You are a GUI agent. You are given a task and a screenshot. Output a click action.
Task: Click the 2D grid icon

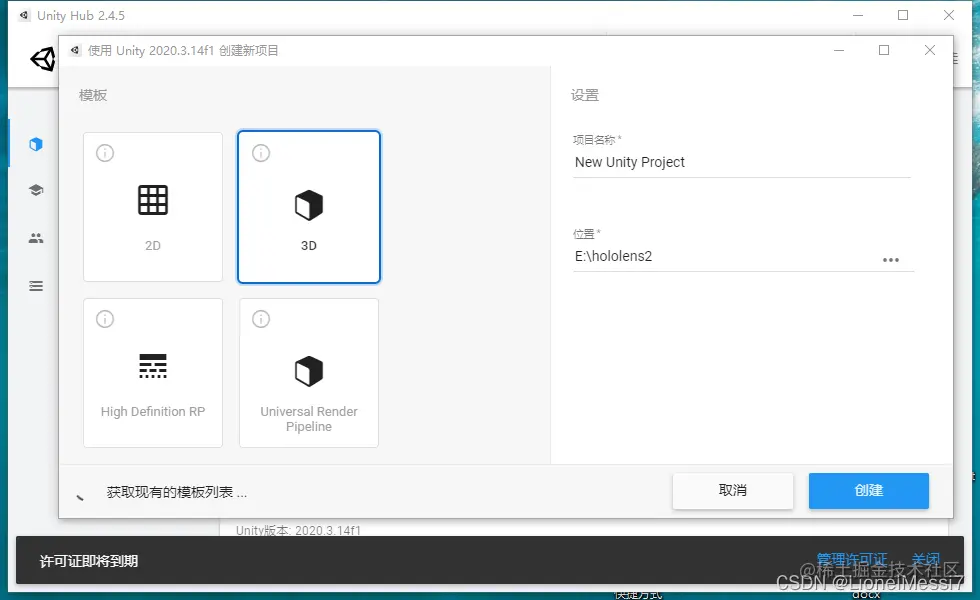click(x=153, y=200)
